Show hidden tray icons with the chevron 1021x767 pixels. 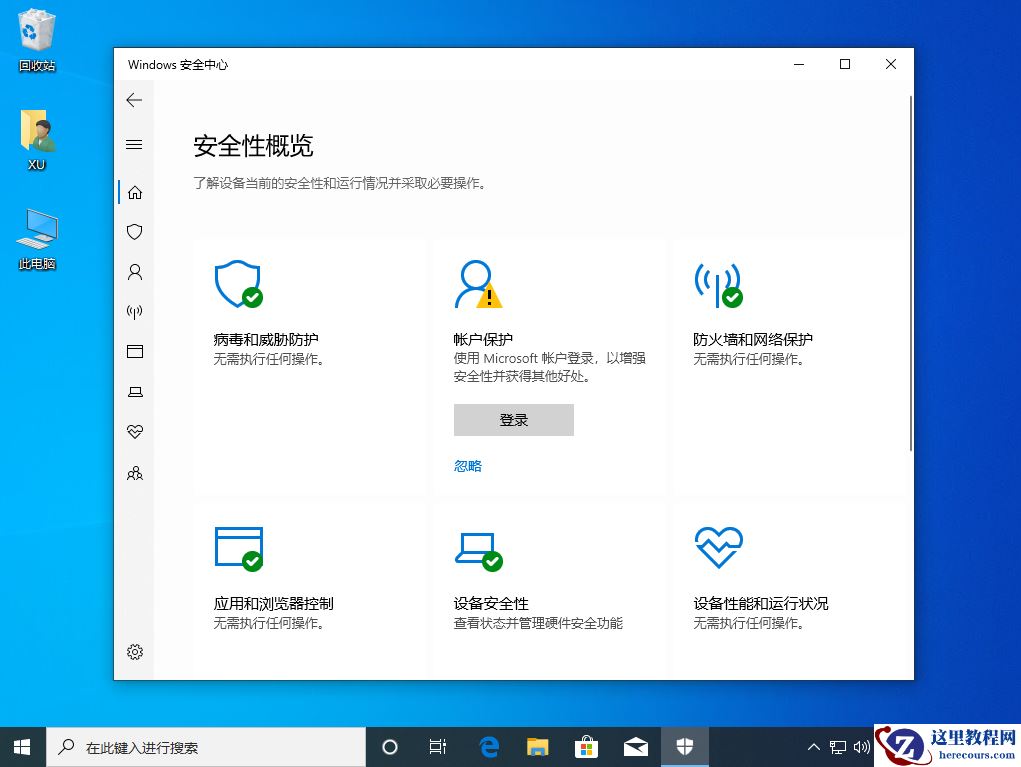coord(813,746)
